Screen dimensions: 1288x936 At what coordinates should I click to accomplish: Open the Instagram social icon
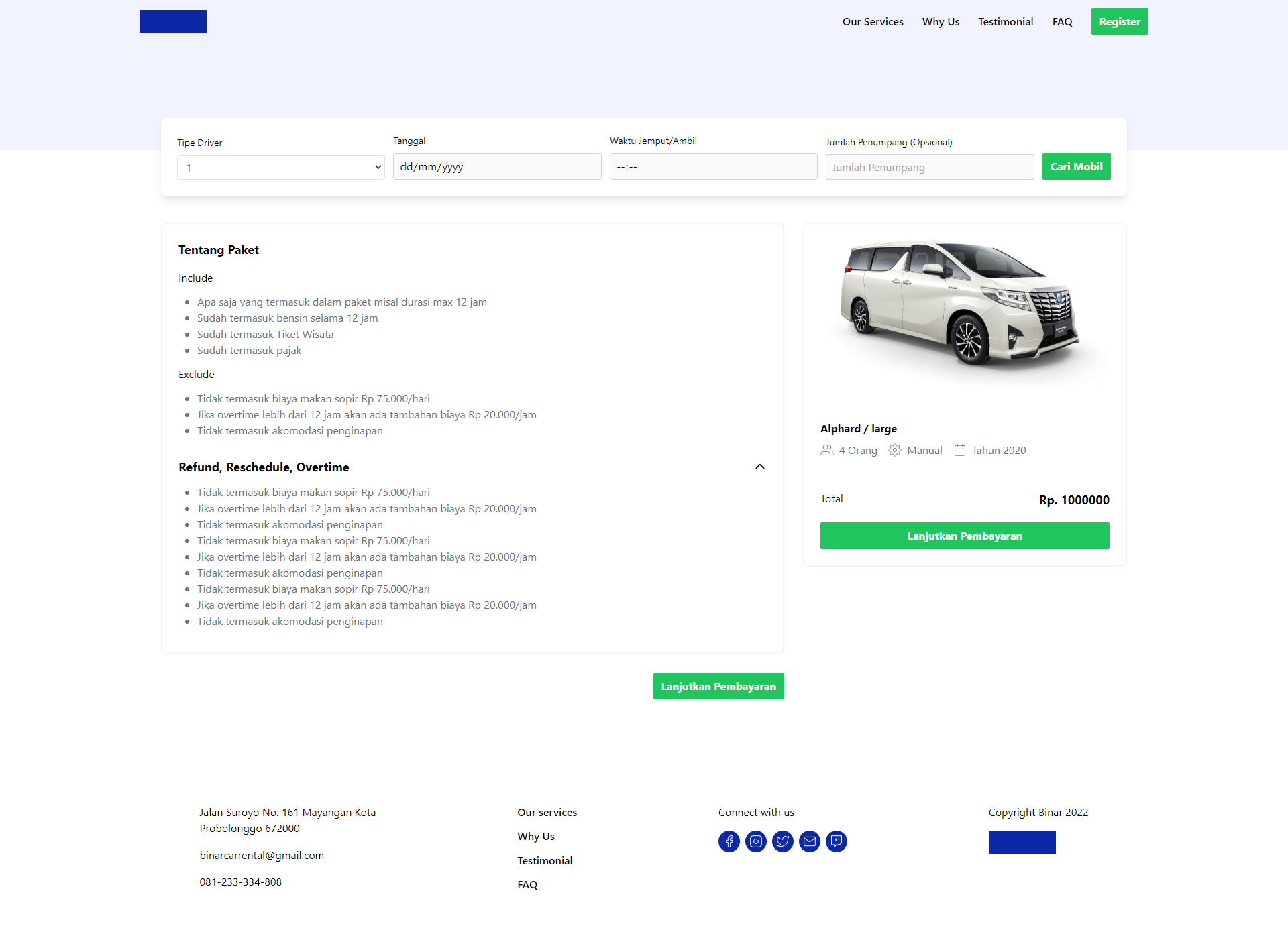(x=755, y=841)
